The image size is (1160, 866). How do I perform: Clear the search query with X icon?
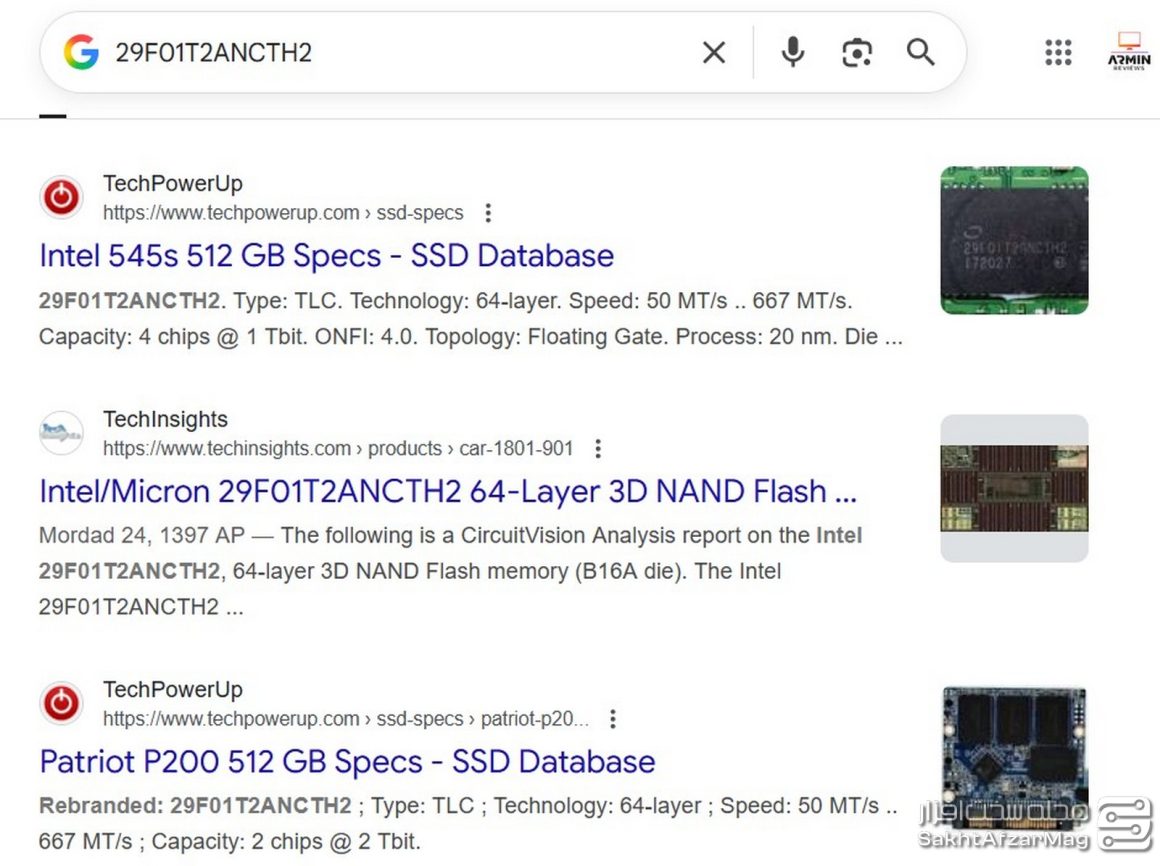click(714, 52)
